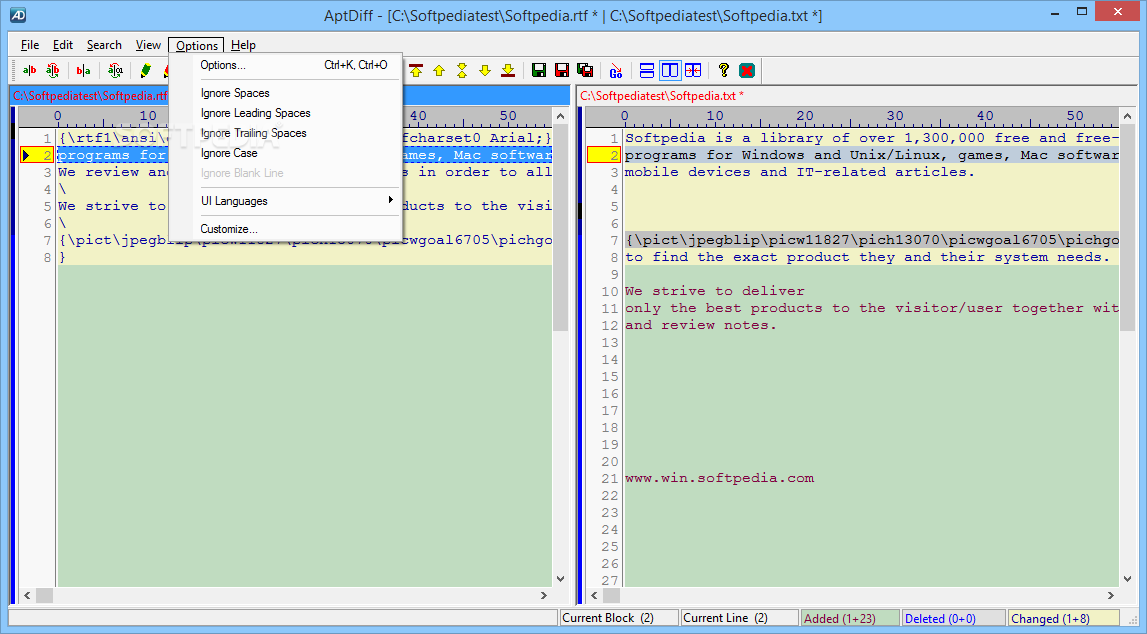
Task: Click left pane horizontal scrollbar left arrow
Action: click(x=27, y=595)
